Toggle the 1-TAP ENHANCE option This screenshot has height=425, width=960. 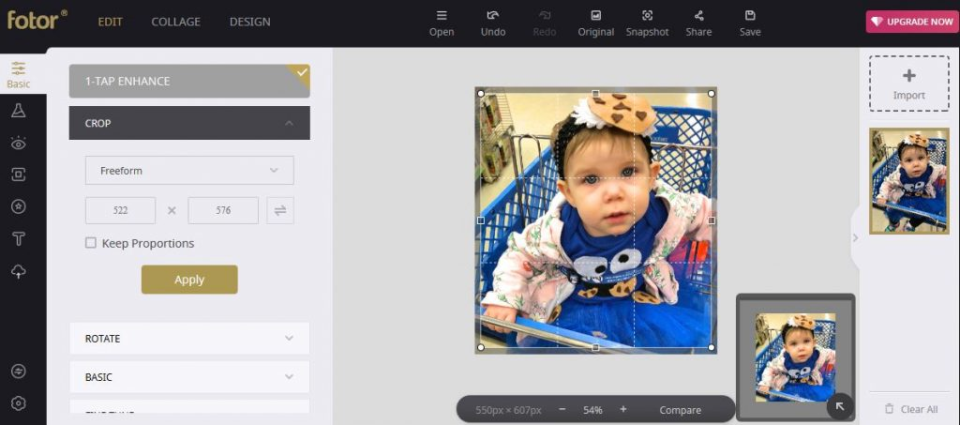pyautogui.click(x=189, y=81)
